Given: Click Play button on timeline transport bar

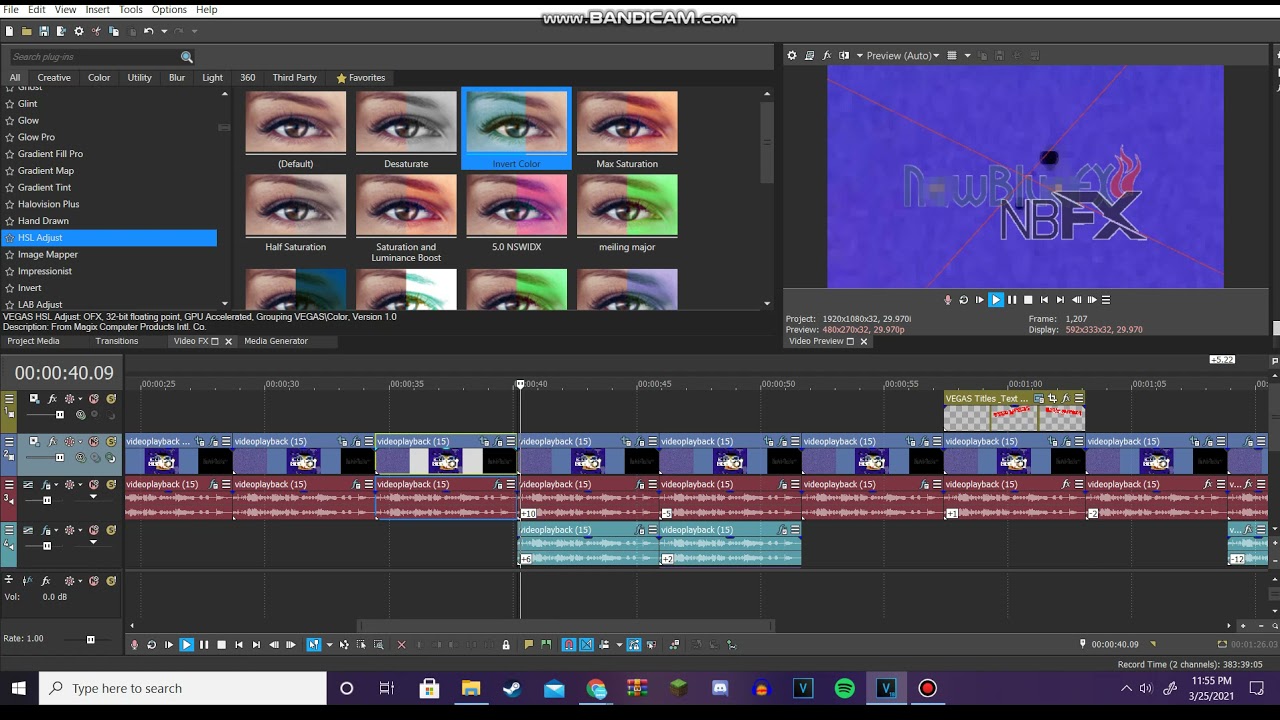Looking at the screenshot, I should click(186, 645).
